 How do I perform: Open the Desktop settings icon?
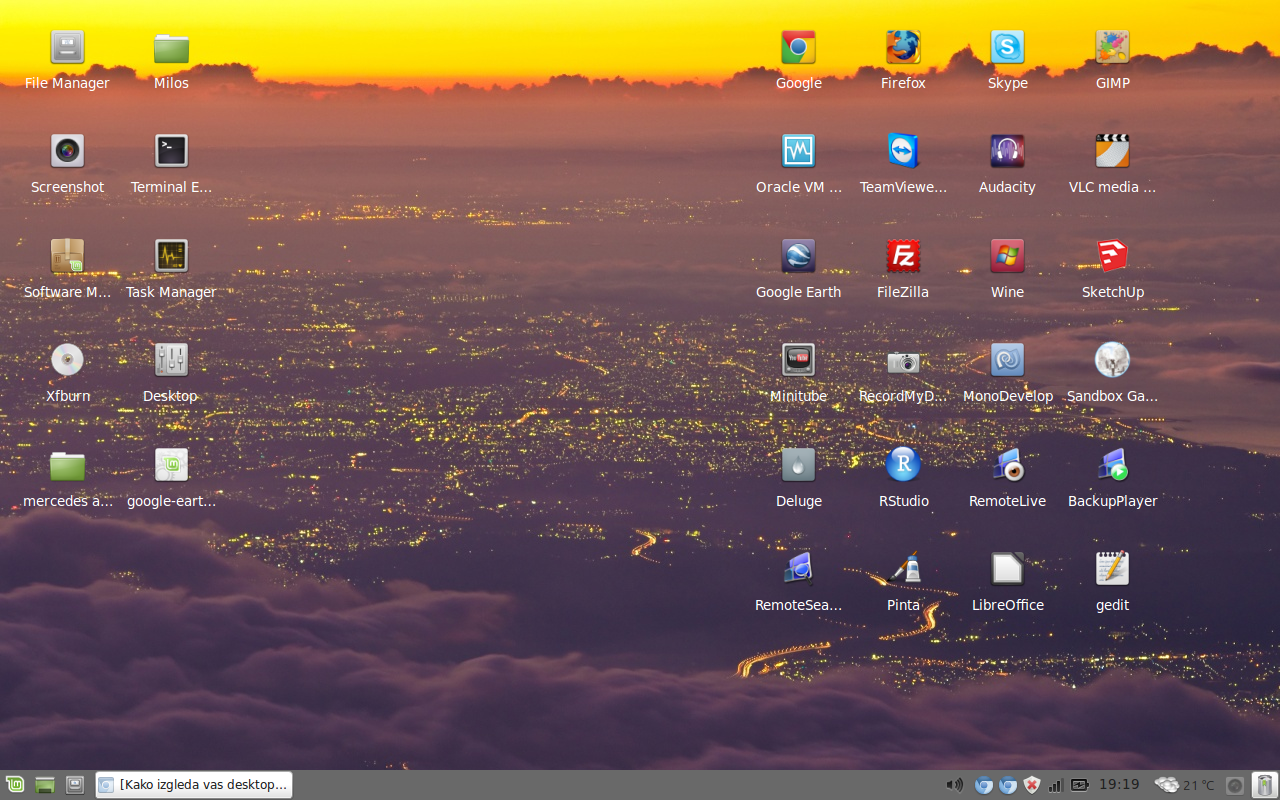(171, 360)
